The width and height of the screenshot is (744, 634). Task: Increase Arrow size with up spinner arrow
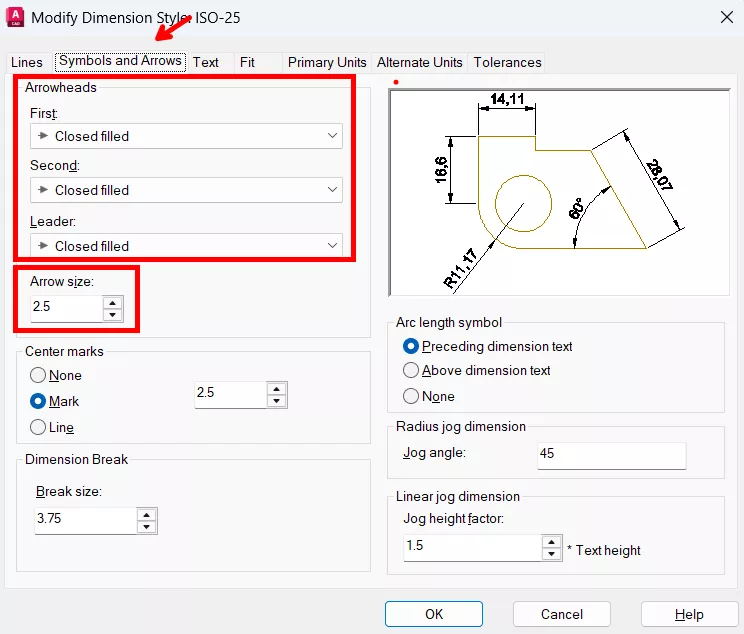[x=113, y=301]
